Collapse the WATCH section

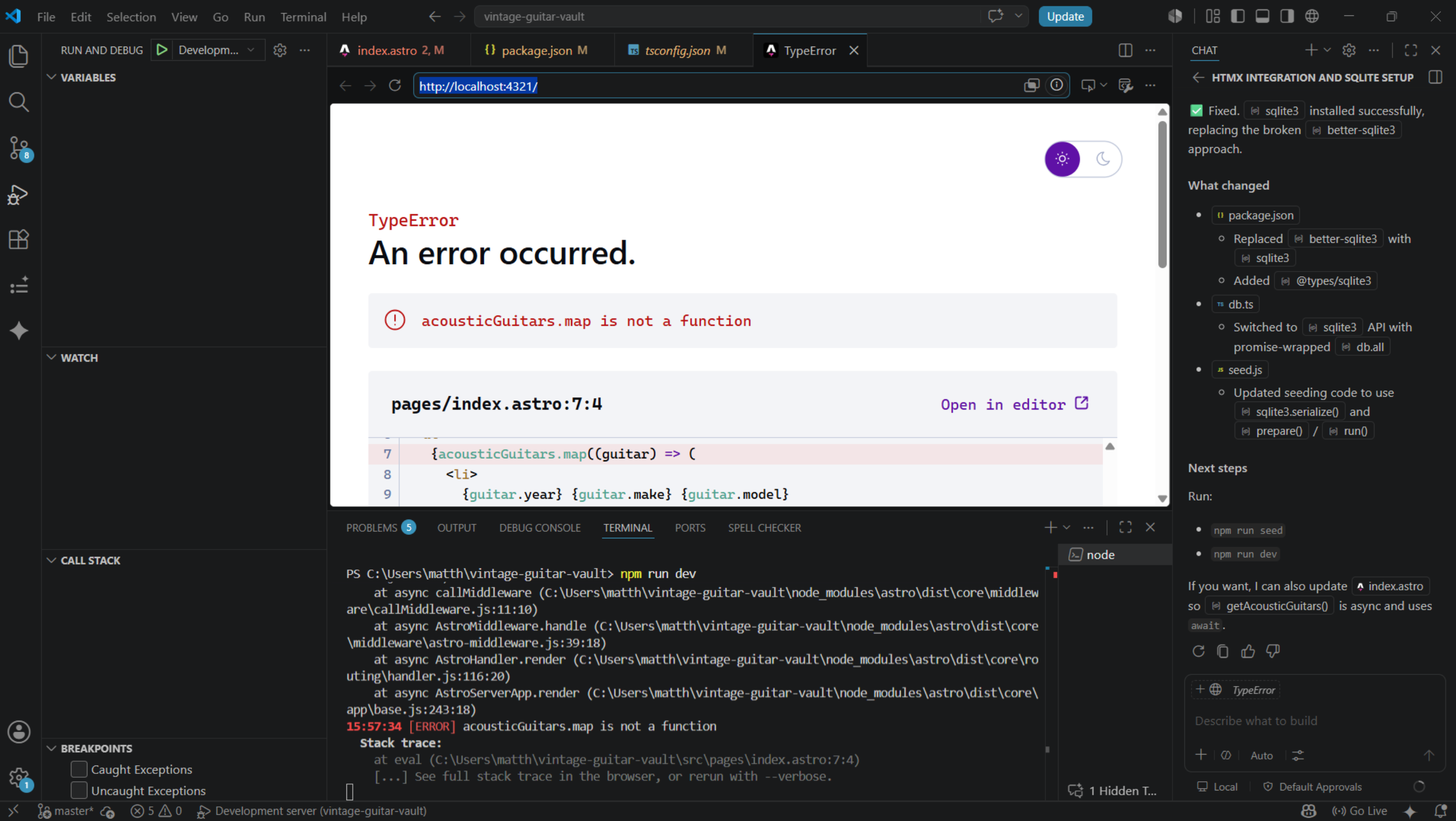(x=51, y=357)
